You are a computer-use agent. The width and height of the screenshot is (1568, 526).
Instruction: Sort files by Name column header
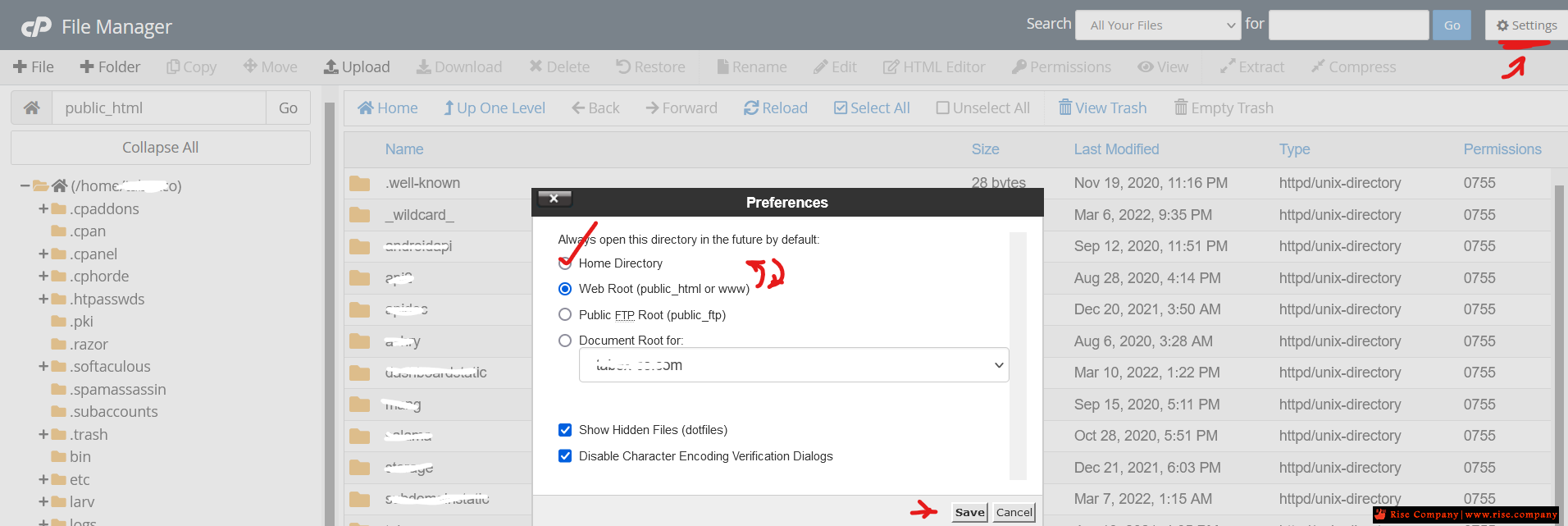404,149
